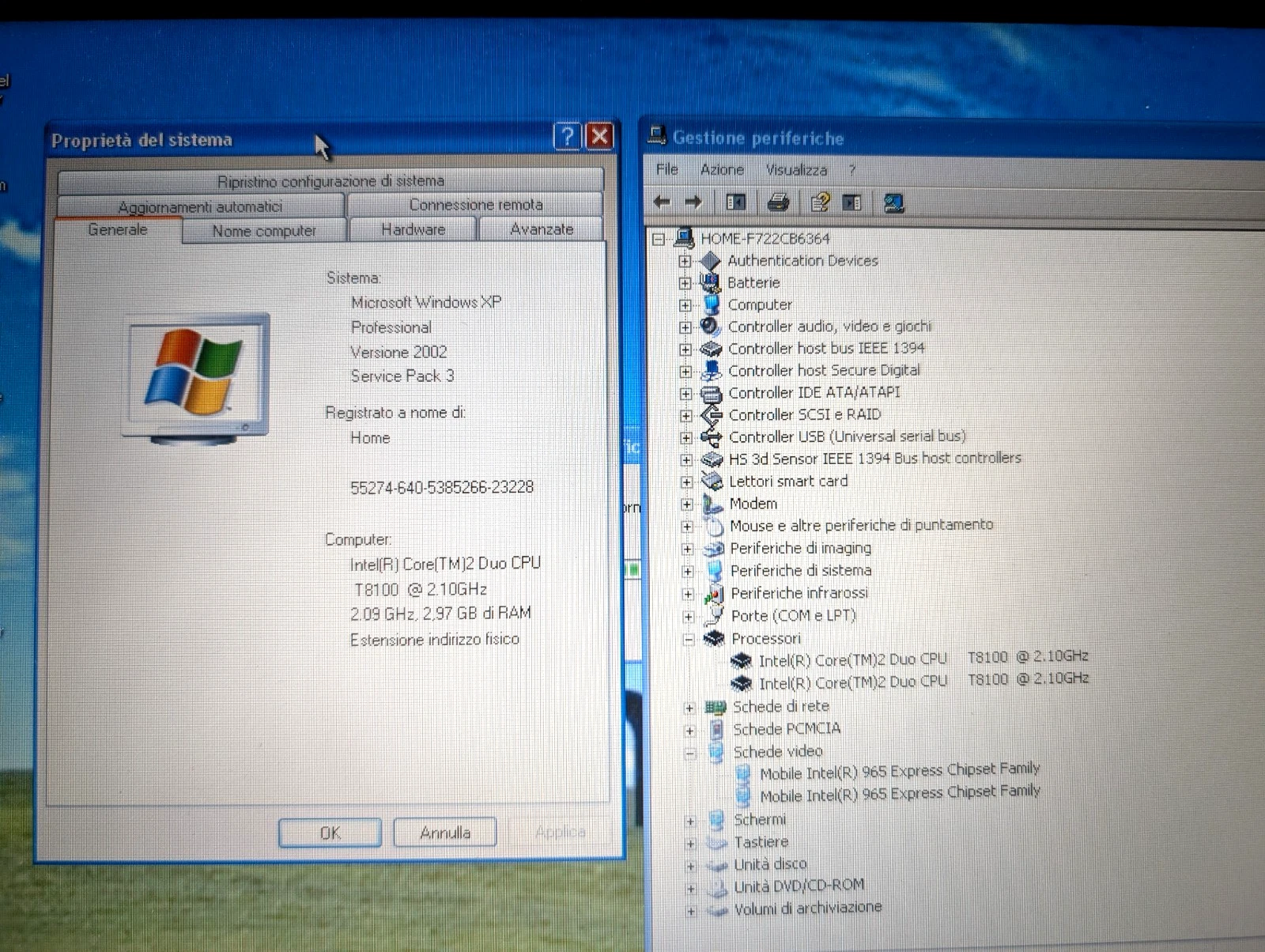The width and height of the screenshot is (1265, 952).
Task: Click the Annulla button
Action: [445, 832]
